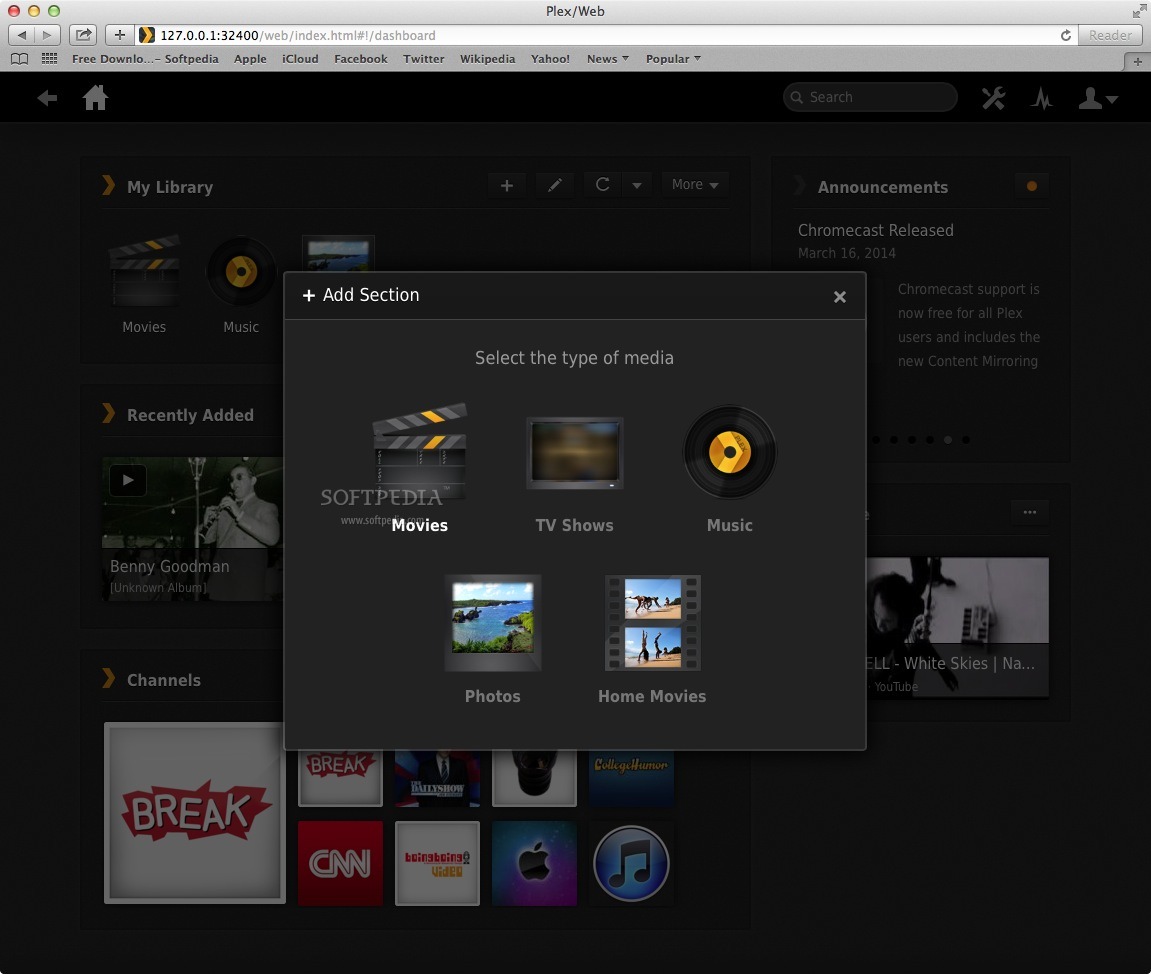Viewport: 1151px width, 974px height.
Task: Open Music library in My Library
Action: pos(241,285)
